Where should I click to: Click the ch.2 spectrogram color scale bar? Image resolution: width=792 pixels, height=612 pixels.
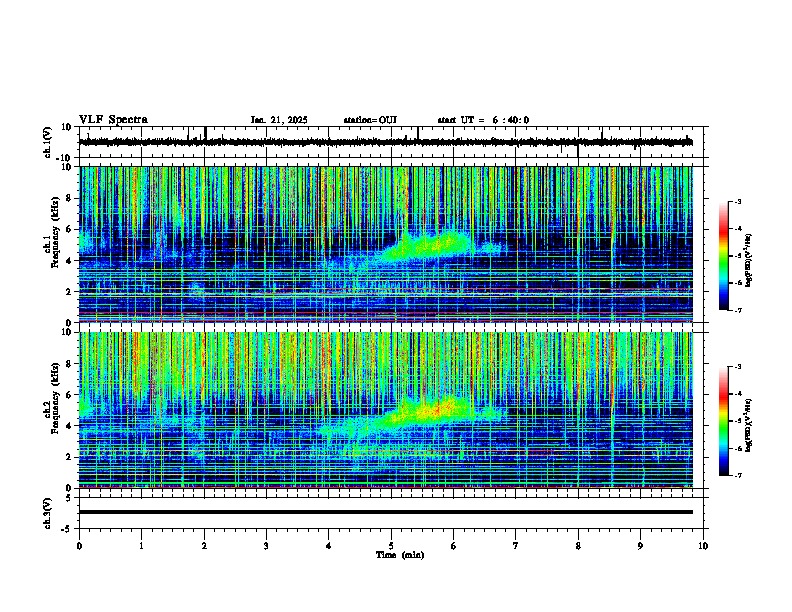pyautogui.click(x=723, y=421)
